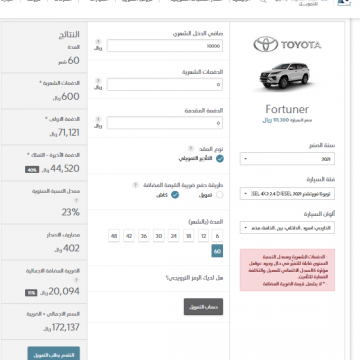The width and height of the screenshot is (360, 360).
Task: Click the Toyota logo
Action: point(287,45)
